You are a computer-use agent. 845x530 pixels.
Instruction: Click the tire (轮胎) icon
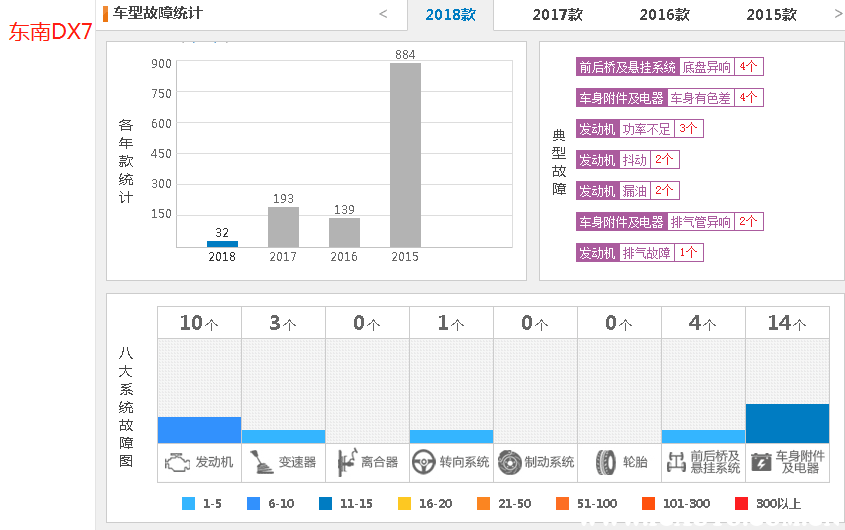pos(606,463)
